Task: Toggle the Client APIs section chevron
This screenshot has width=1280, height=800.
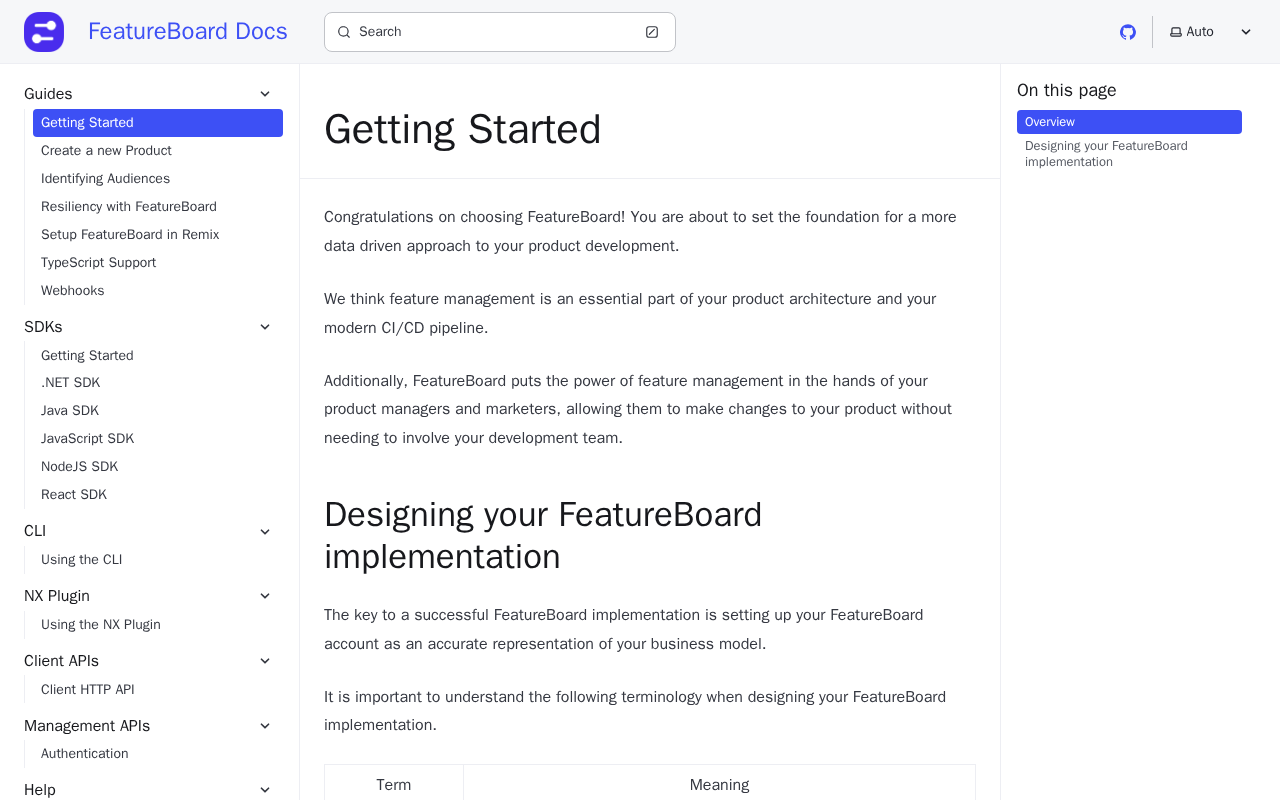Action: point(265,661)
